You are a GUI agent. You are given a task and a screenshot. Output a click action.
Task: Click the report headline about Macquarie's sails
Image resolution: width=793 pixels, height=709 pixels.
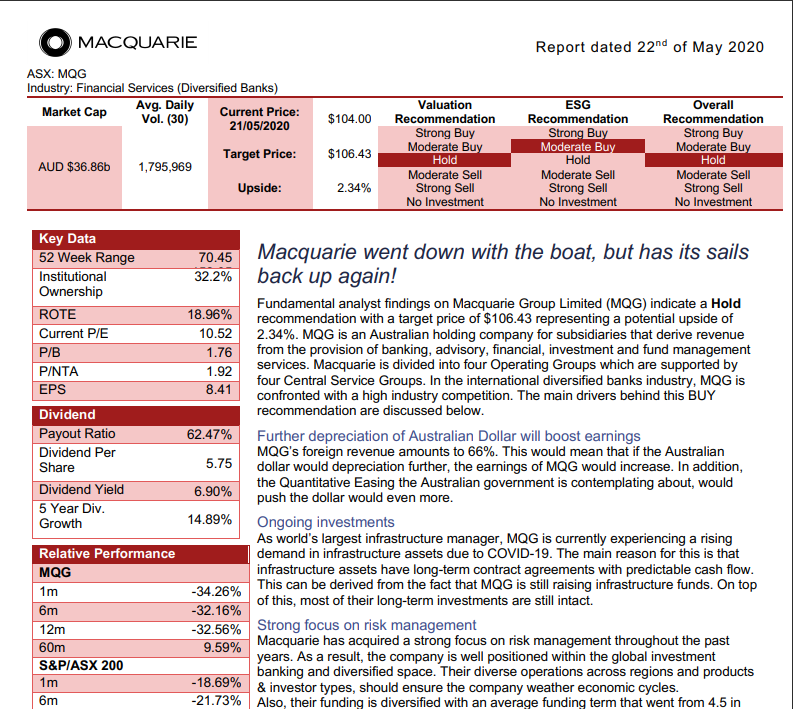pos(502,264)
